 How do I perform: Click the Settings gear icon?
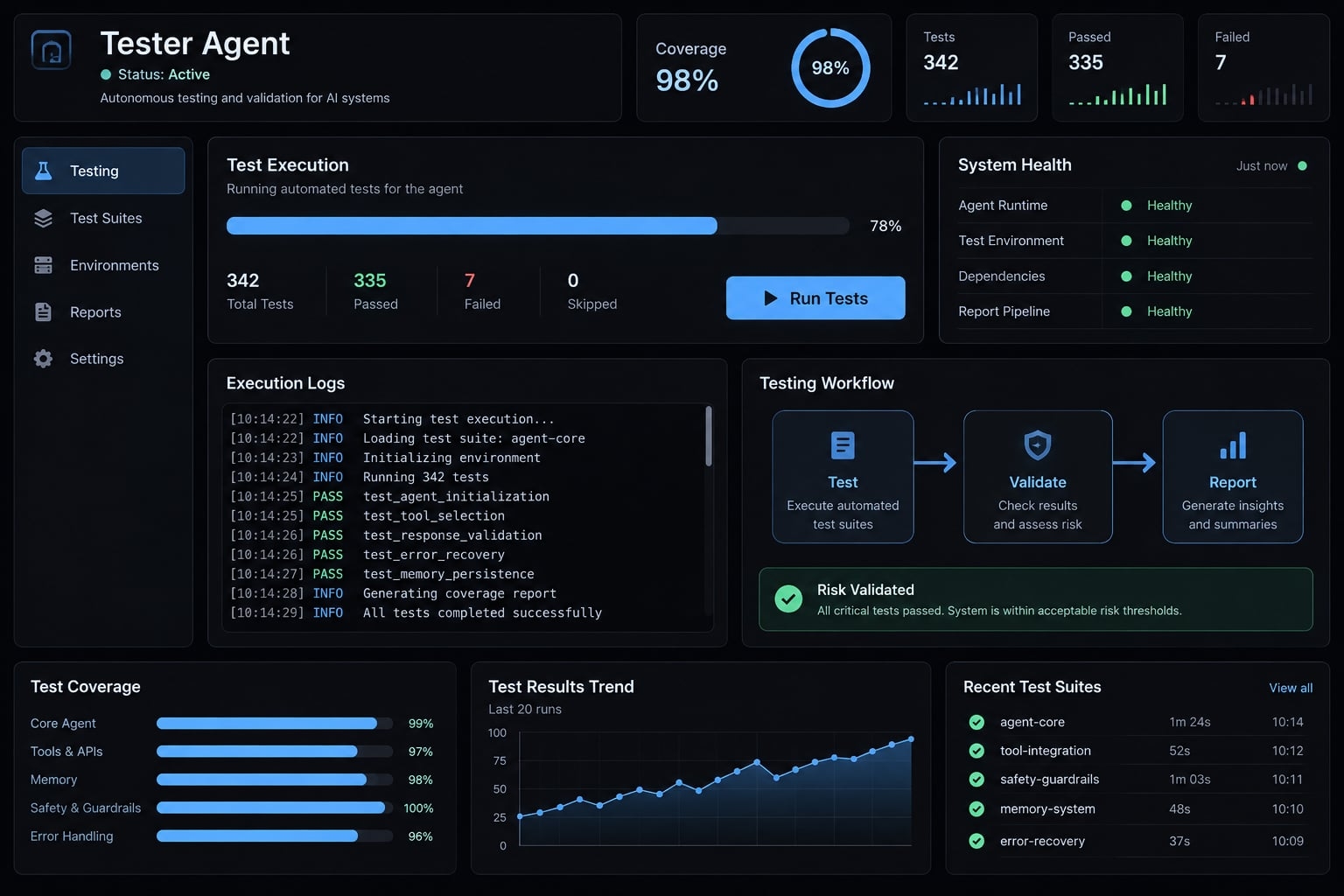[43, 359]
